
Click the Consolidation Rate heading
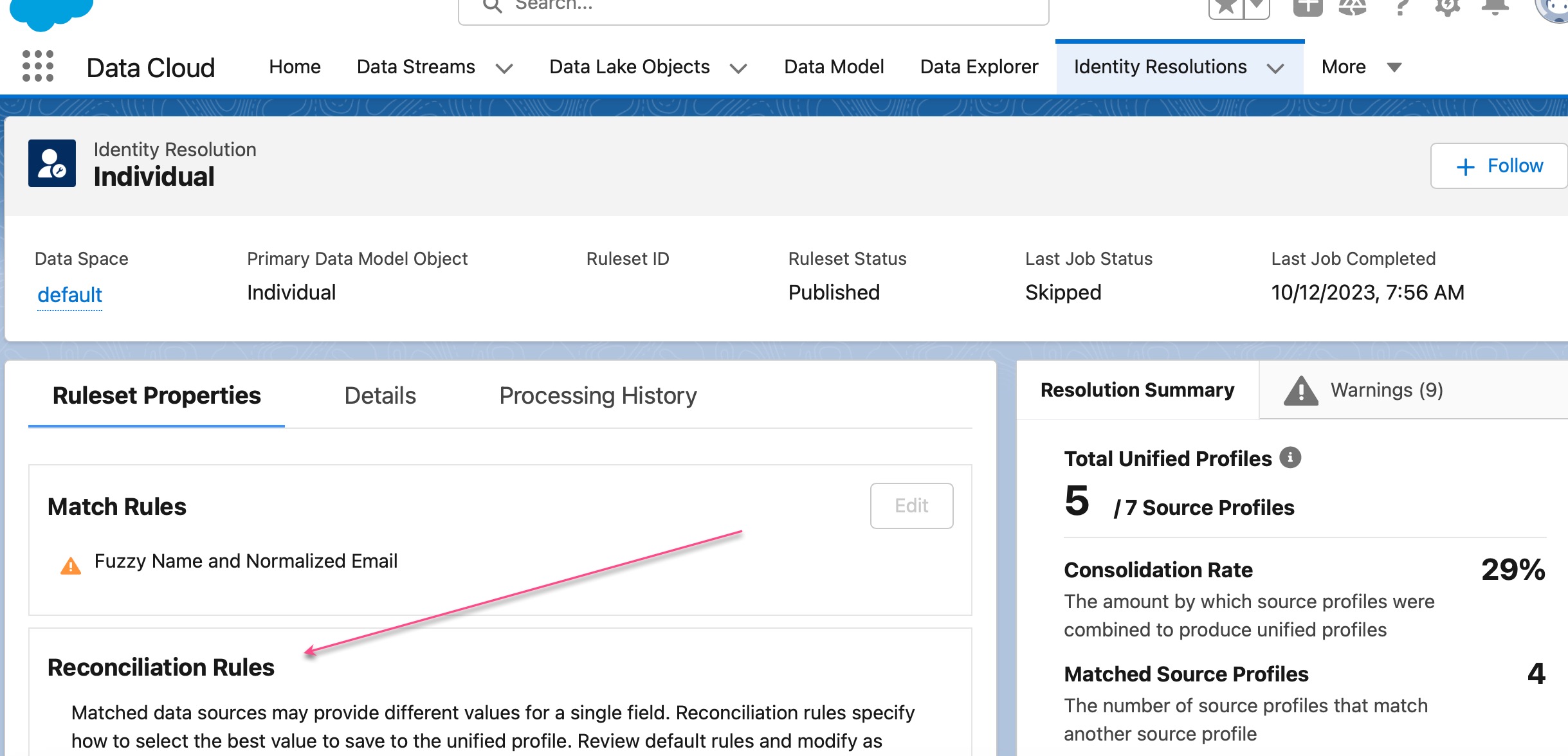coord(1158,570)
